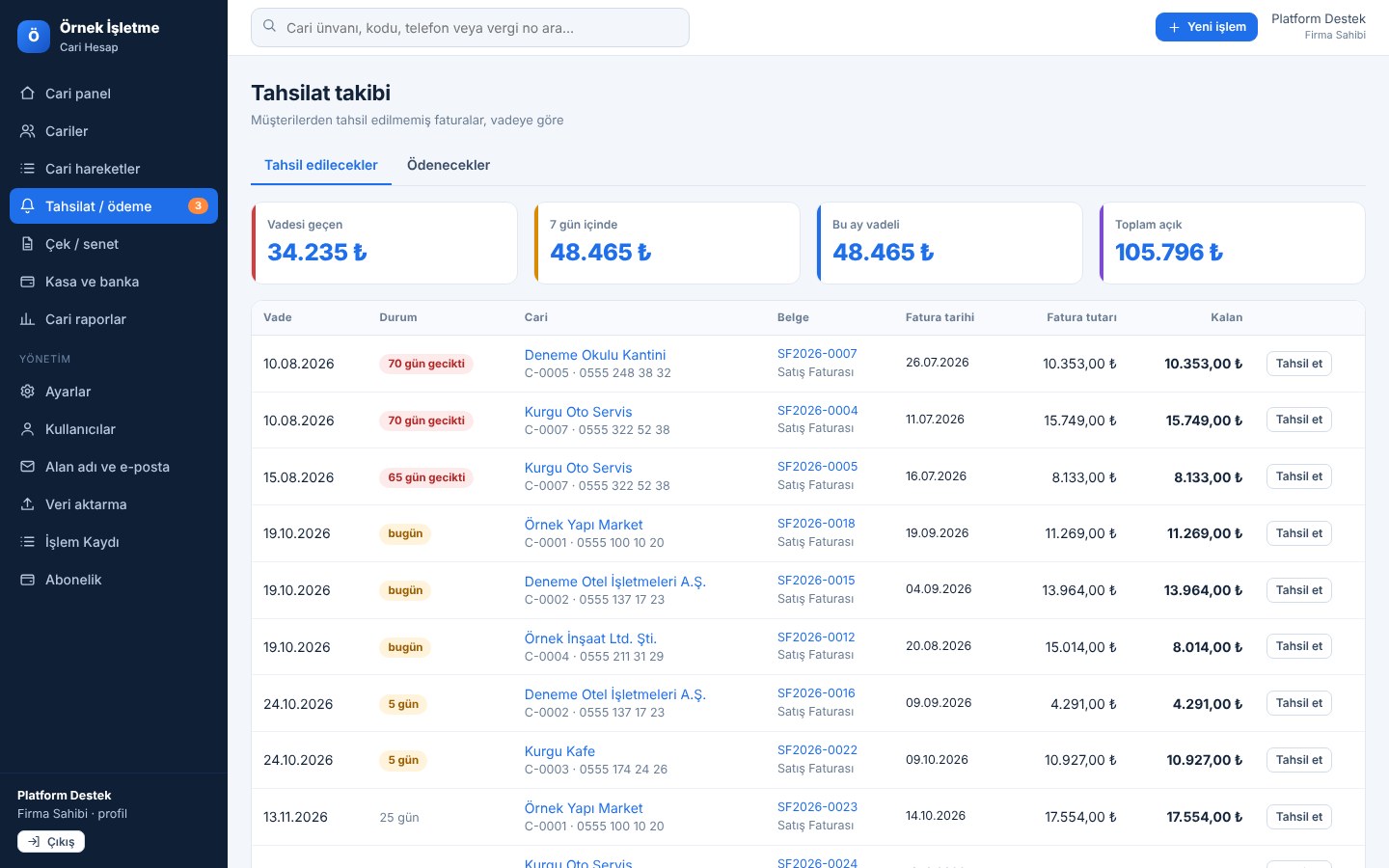Click the Örnek İşletme logo icon
This screenshot has height=868, width=1389.
[34, 36]
